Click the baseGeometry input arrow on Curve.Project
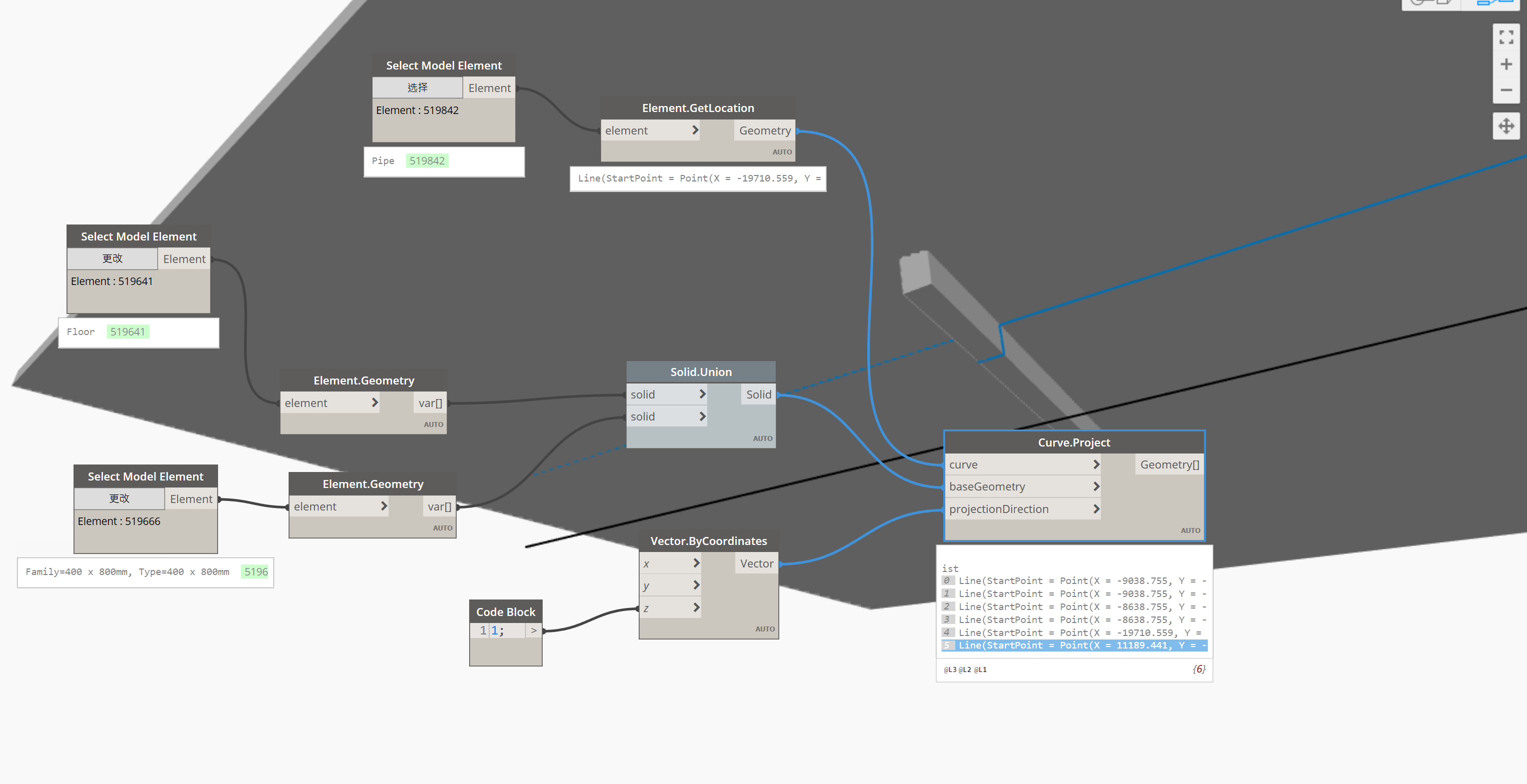Image resolution: width=1527 pixels, height=784 pixels. pyautogui.click(x=1096, y=486)
